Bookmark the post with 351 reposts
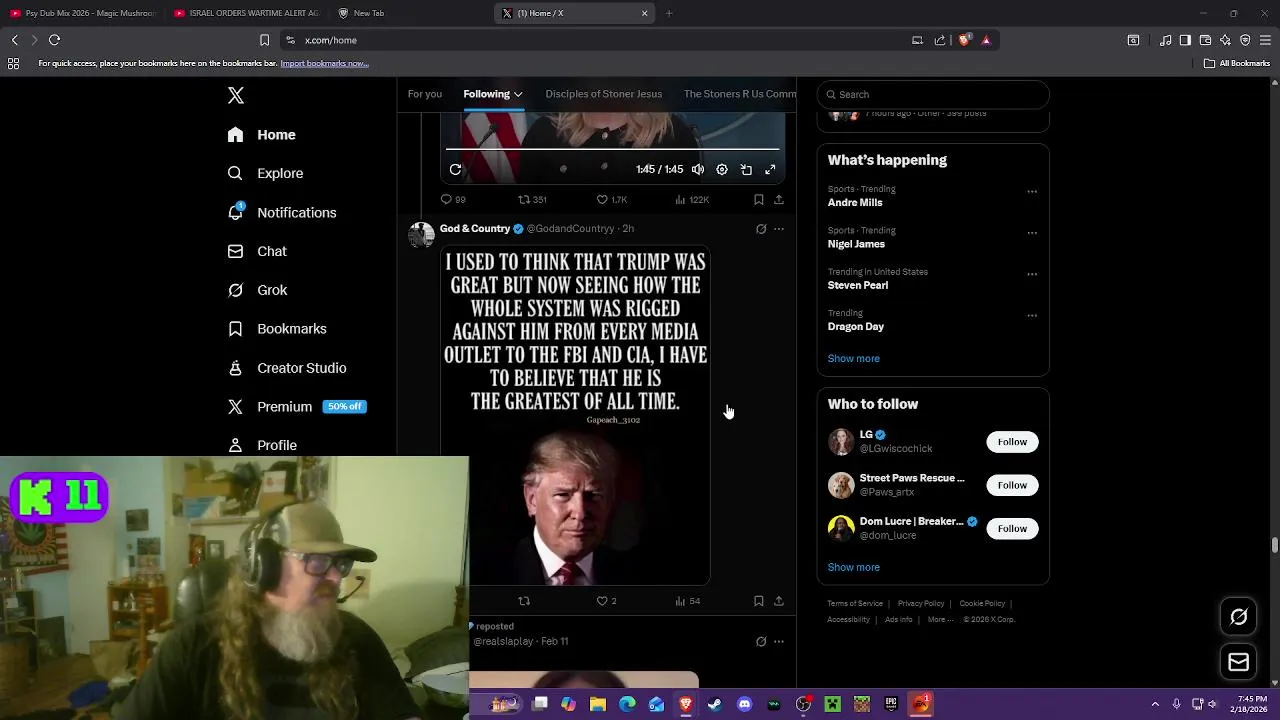The height and width of the screenshot is (720, 1280). coord(758,200)
